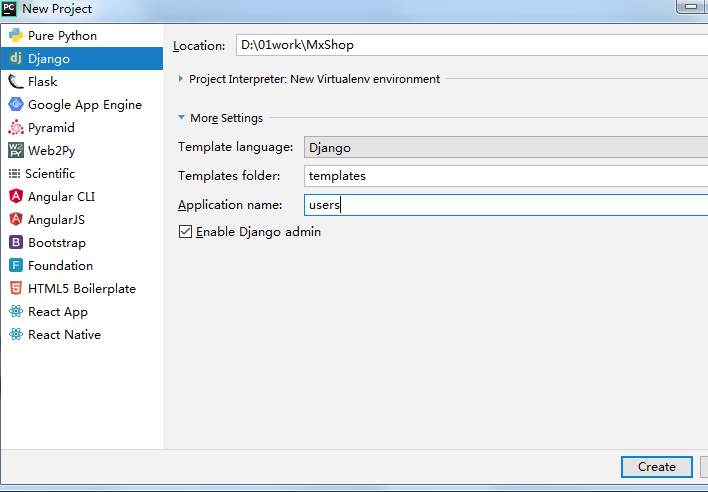708x492 pixels.
Task: Disable the Enable Django admin checkbox
Action: tap(185, 232)
